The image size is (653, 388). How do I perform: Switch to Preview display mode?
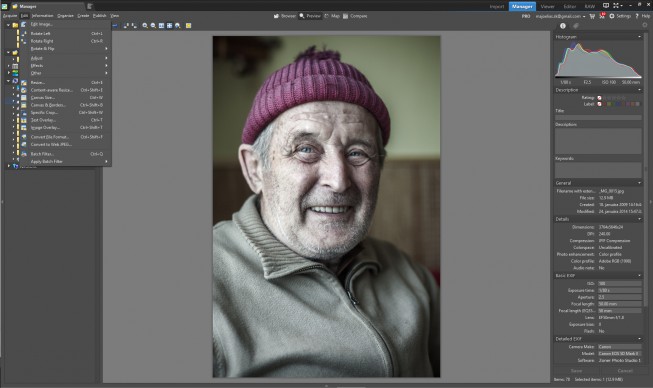[310, 16]
